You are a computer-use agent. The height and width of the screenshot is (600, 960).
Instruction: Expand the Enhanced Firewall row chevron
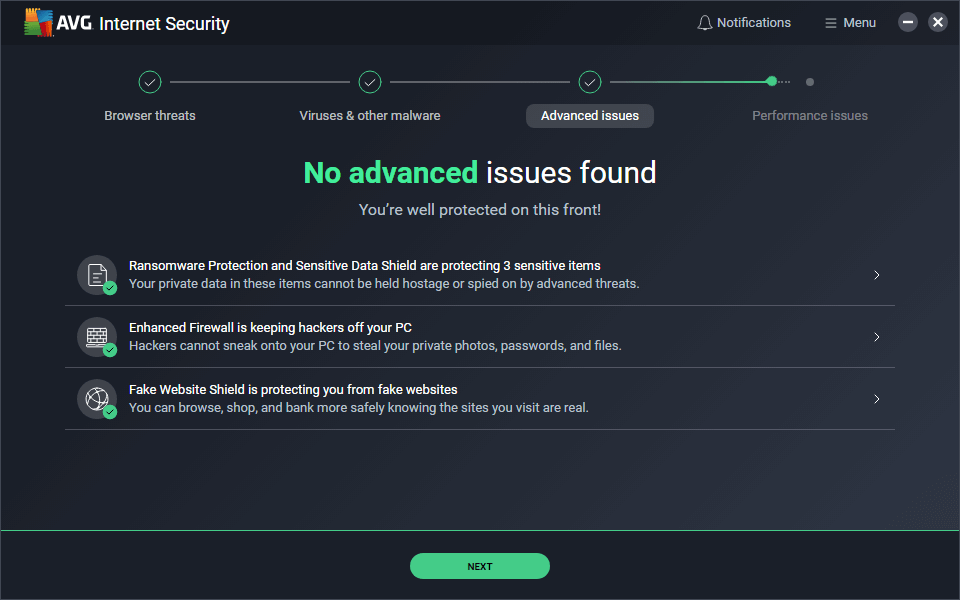(876, 337)
